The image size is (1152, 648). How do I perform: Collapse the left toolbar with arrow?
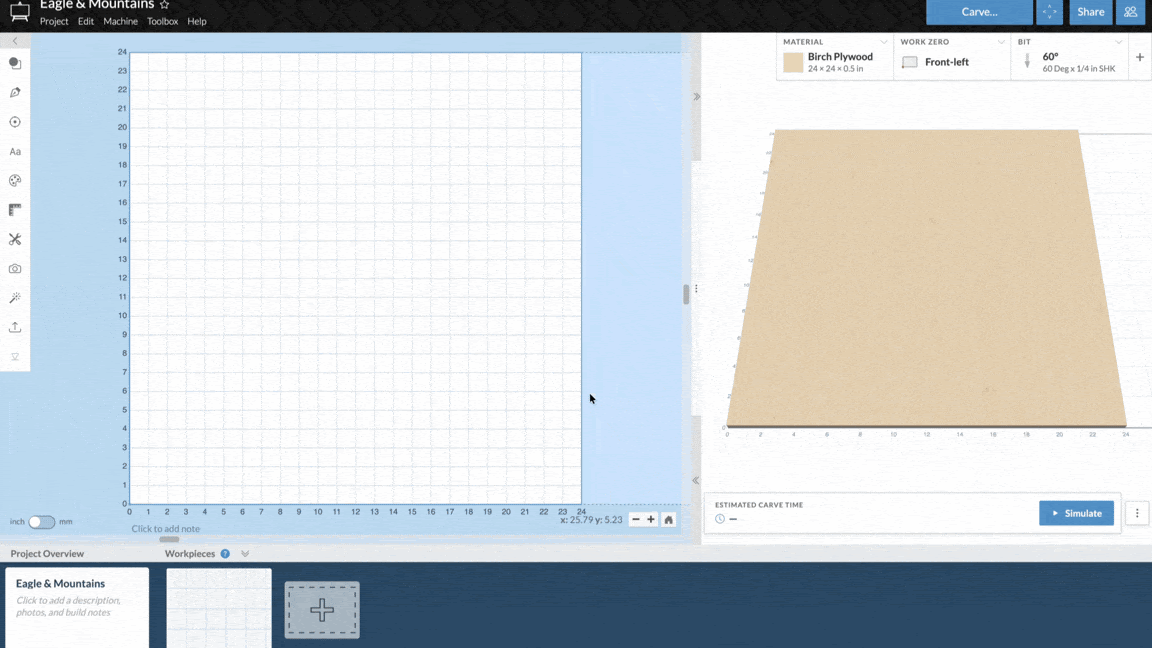pyautogui.click(x=15, y=41)
